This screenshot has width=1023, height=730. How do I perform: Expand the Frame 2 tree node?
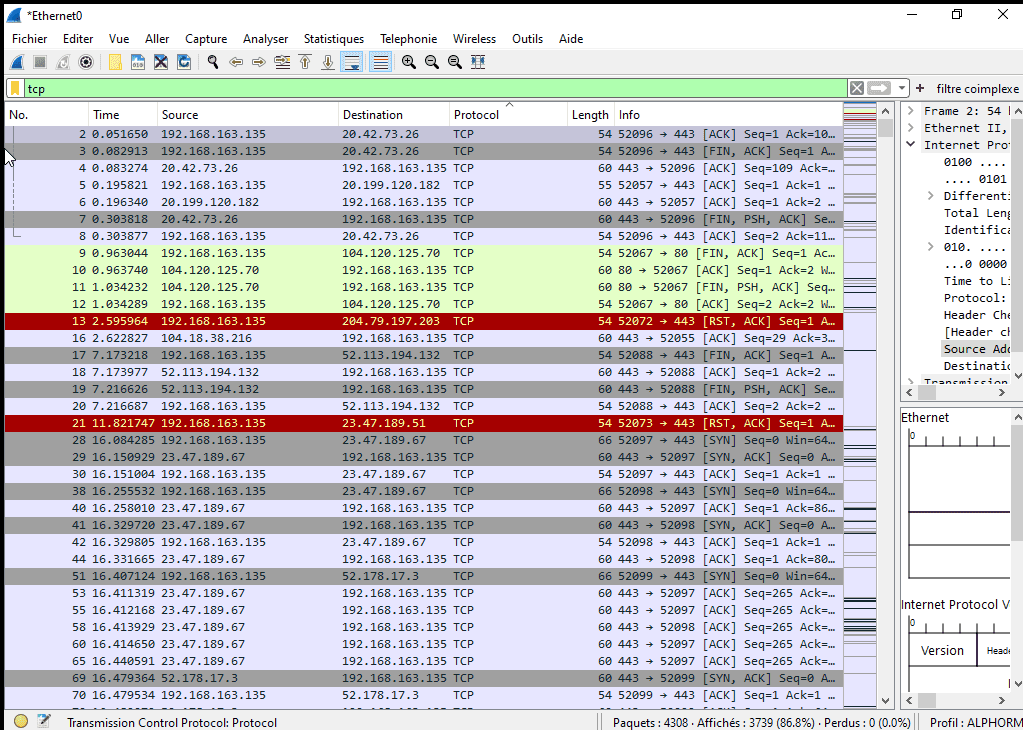911,111
